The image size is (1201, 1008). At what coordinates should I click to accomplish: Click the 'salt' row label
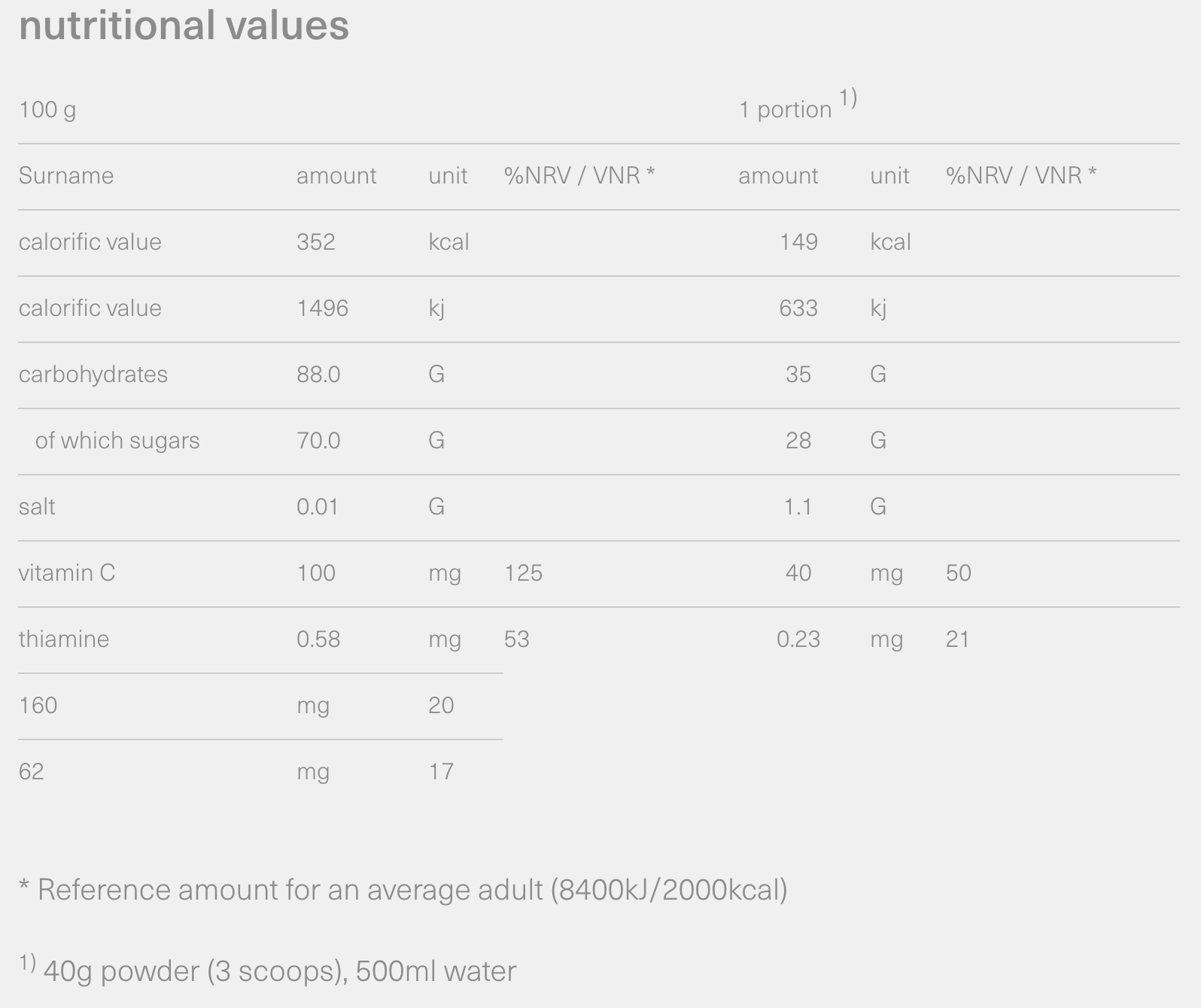pyautogui.click(x=37, y=507)
